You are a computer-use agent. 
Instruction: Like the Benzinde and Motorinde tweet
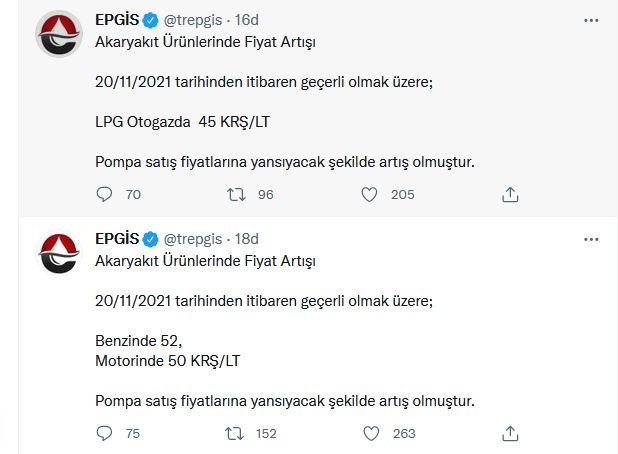[369, 433]
